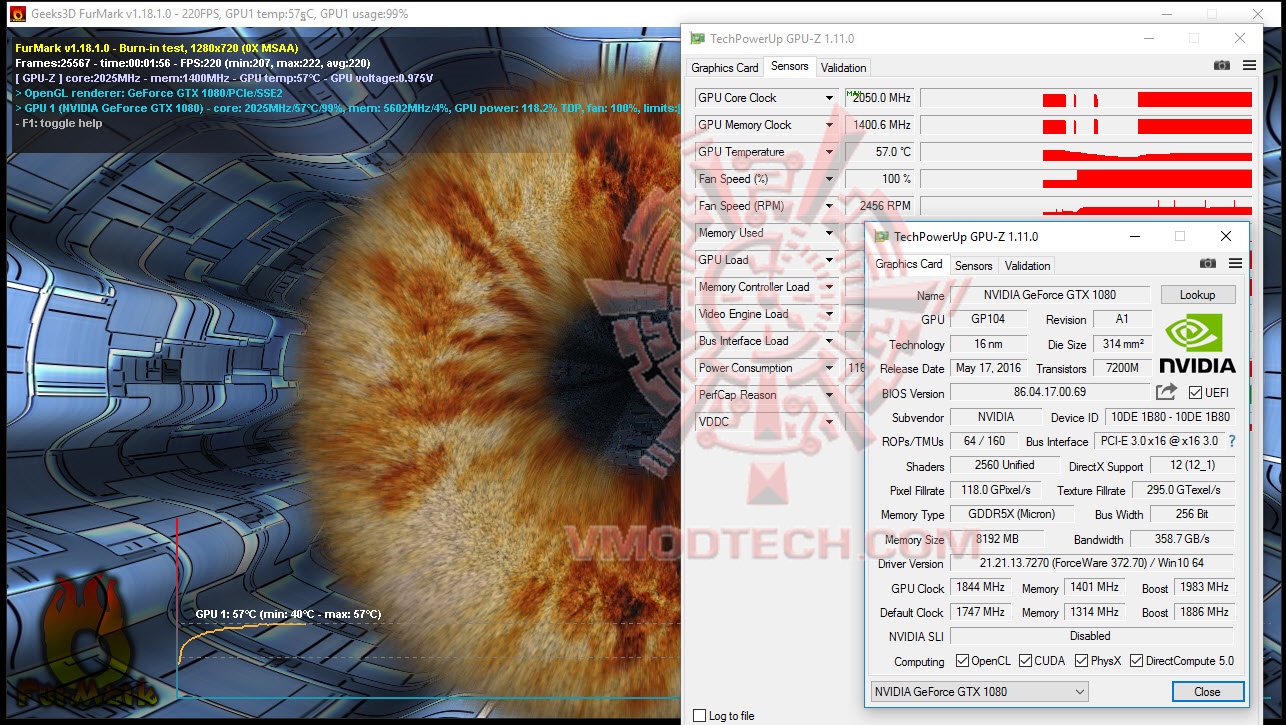This screenshot has width=1286, height=725.
Task: Click the Lookup button
Action: click(x=1197, y=295)
